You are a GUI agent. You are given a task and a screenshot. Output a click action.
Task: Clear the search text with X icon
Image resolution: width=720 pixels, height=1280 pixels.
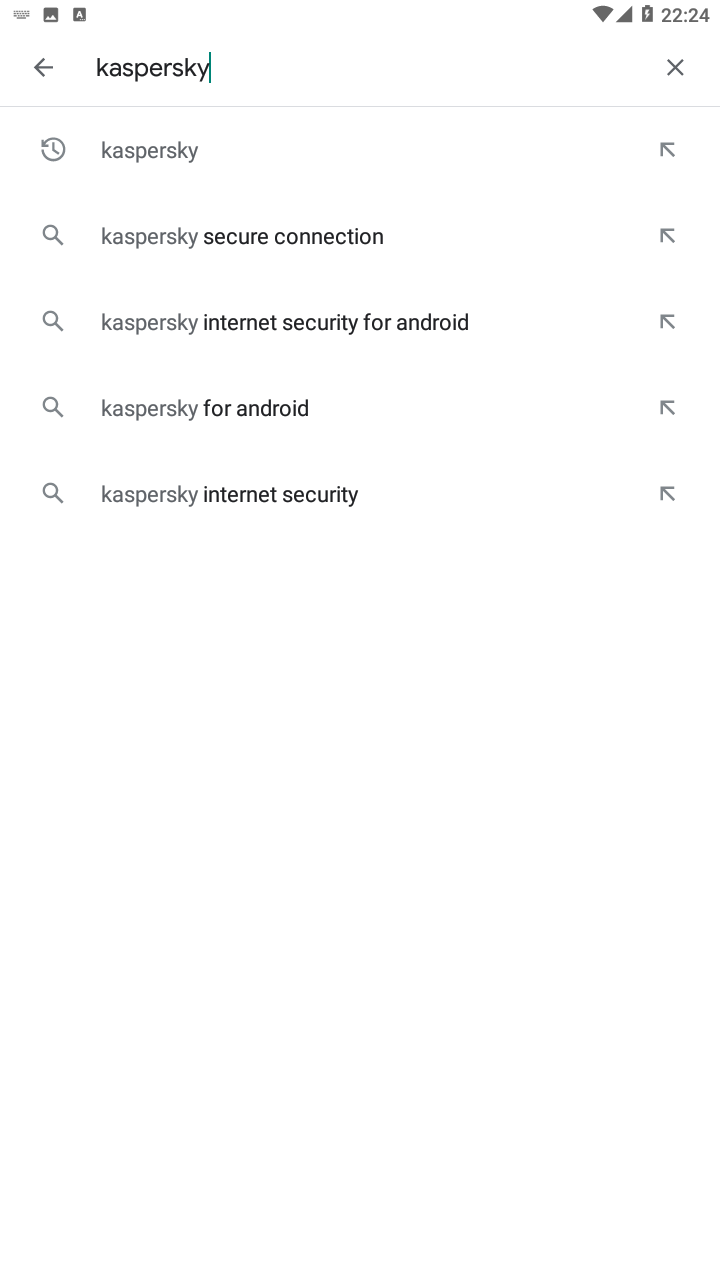[675, 67]
